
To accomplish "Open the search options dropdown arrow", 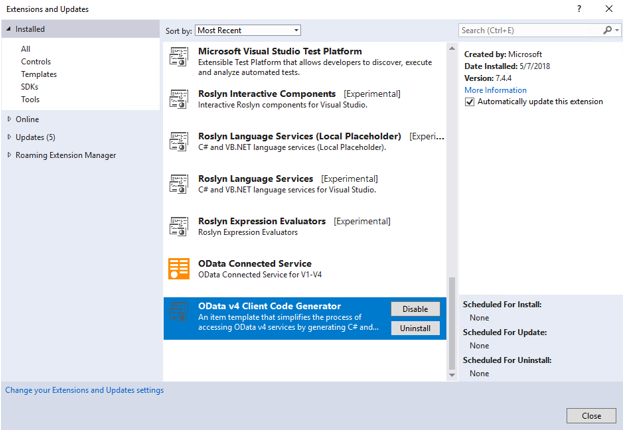I will [617, 30].
